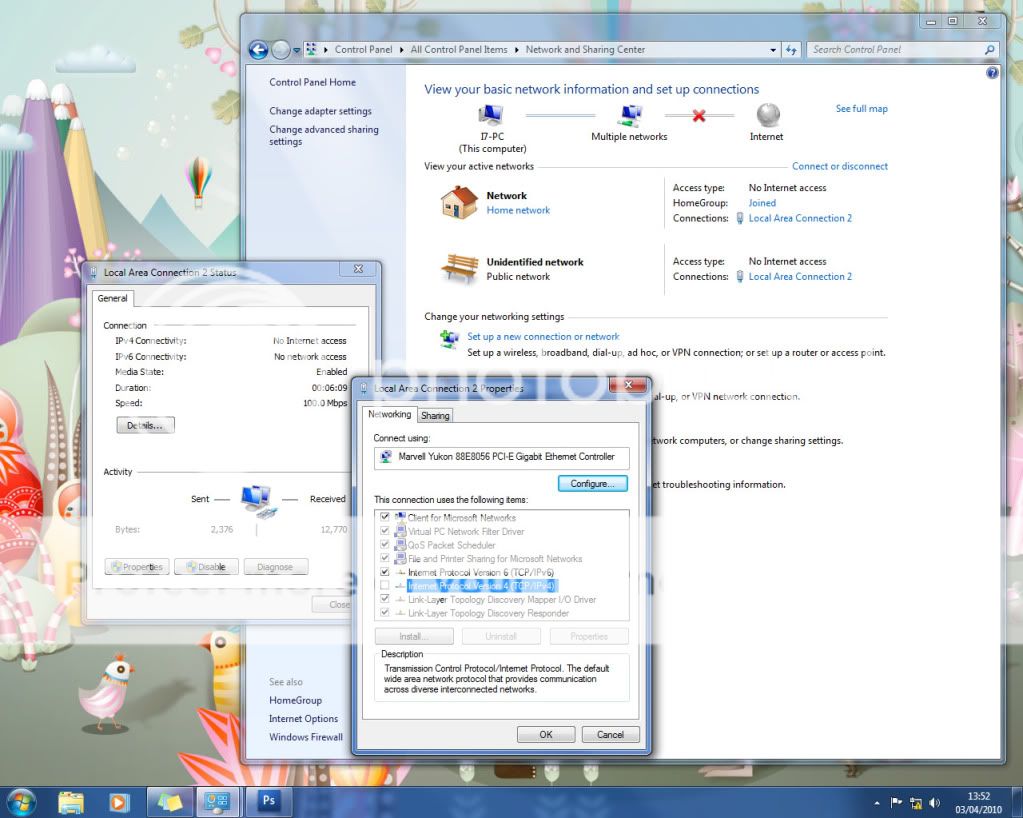Open HomeGroup under See also
1023x818 pixels.
[x=296, y=700]
